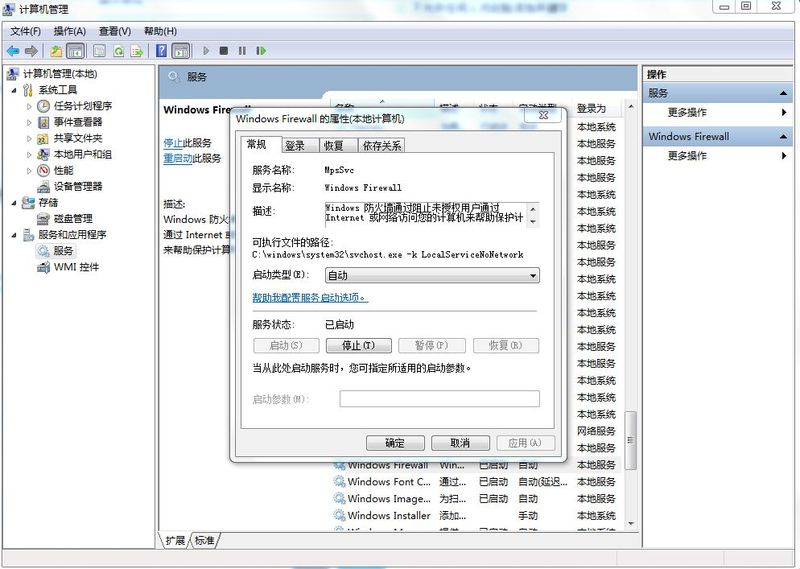Image resolution: width=800 pixels, height=569 pixels.
Task: Open the 启动类型 dropdown
Action: 432,275
